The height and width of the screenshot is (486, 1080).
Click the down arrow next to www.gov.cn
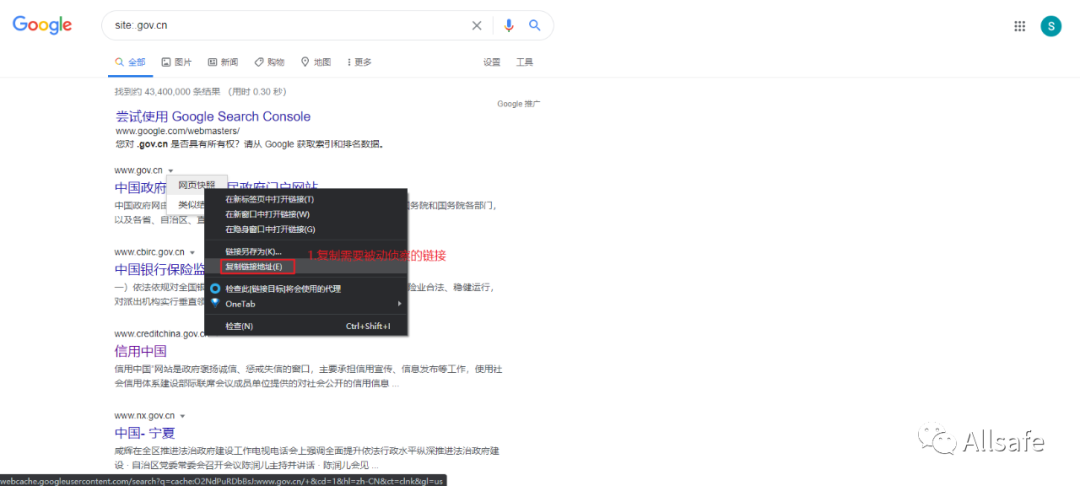[170, 170]
